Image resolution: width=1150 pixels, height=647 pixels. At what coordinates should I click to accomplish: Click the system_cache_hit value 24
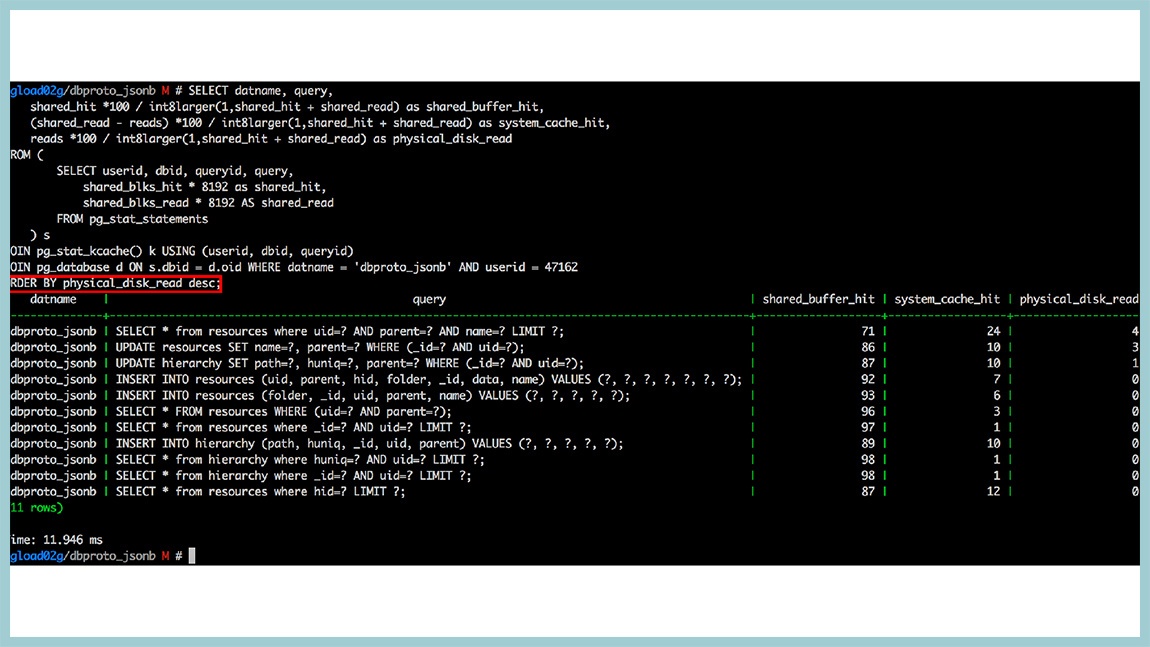click(993, 332)
